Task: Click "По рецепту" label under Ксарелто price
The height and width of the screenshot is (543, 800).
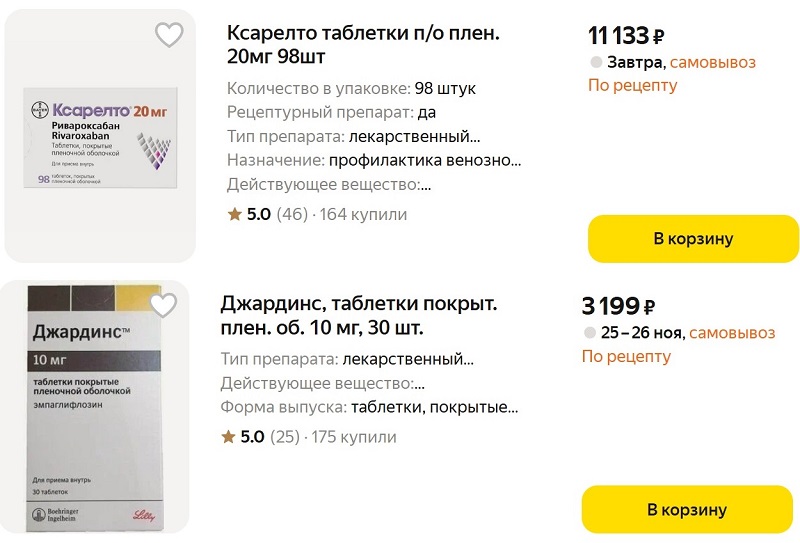Action: click(632, 85)
